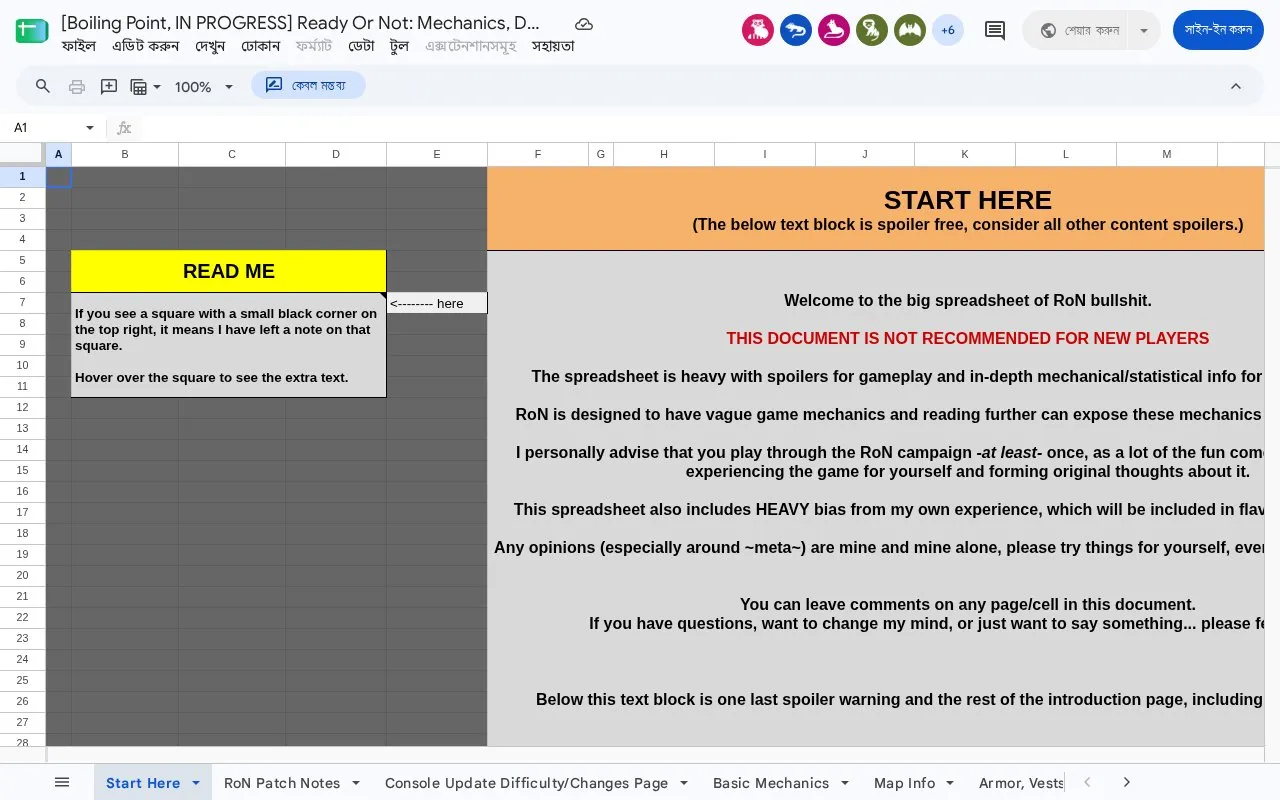The image size is (1280, 800).
Task: Select column D header
Action: click(x=336, y=154)
